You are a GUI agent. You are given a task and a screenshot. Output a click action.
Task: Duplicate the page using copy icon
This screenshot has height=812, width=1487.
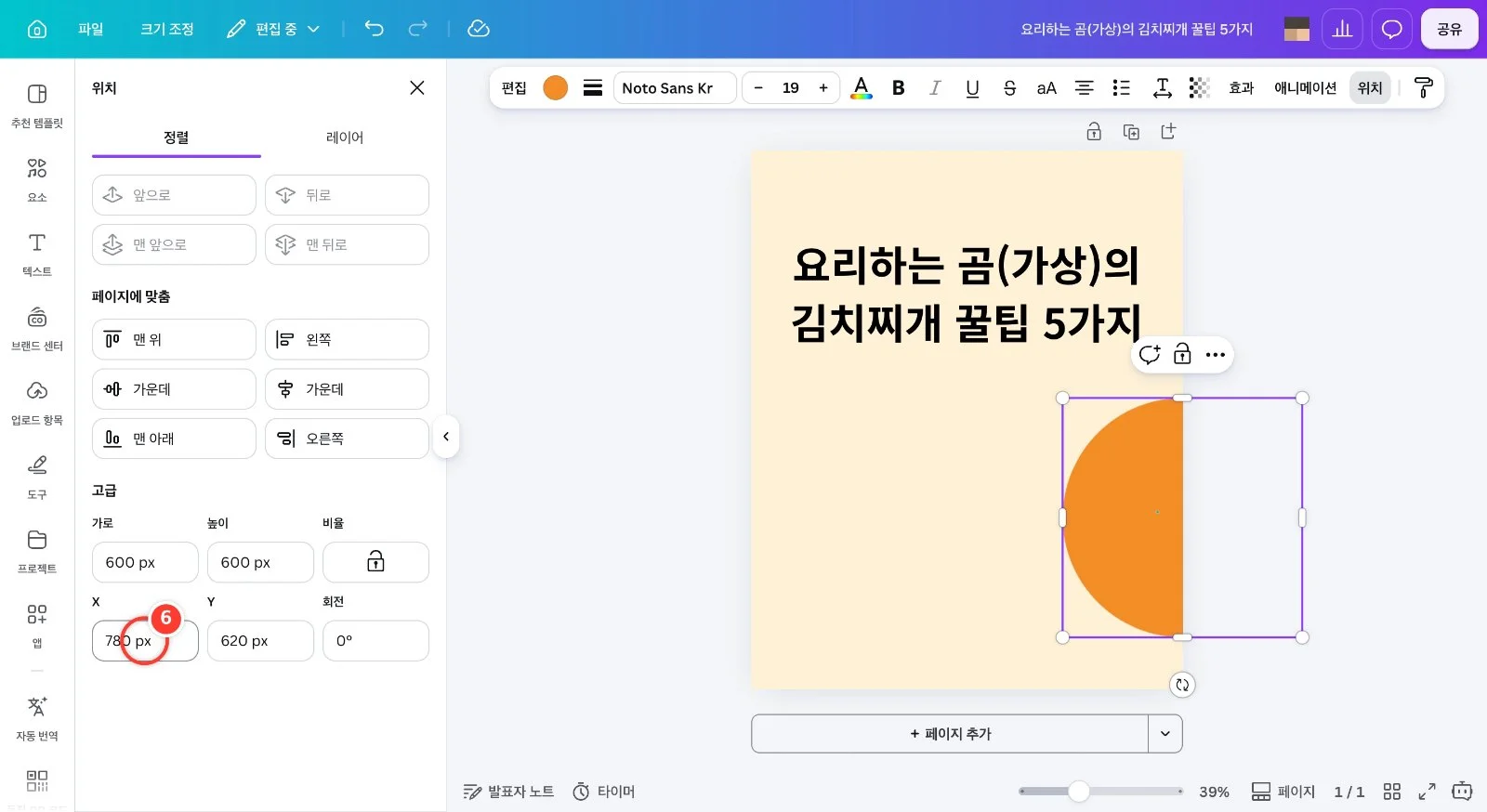coord(1131,132)
